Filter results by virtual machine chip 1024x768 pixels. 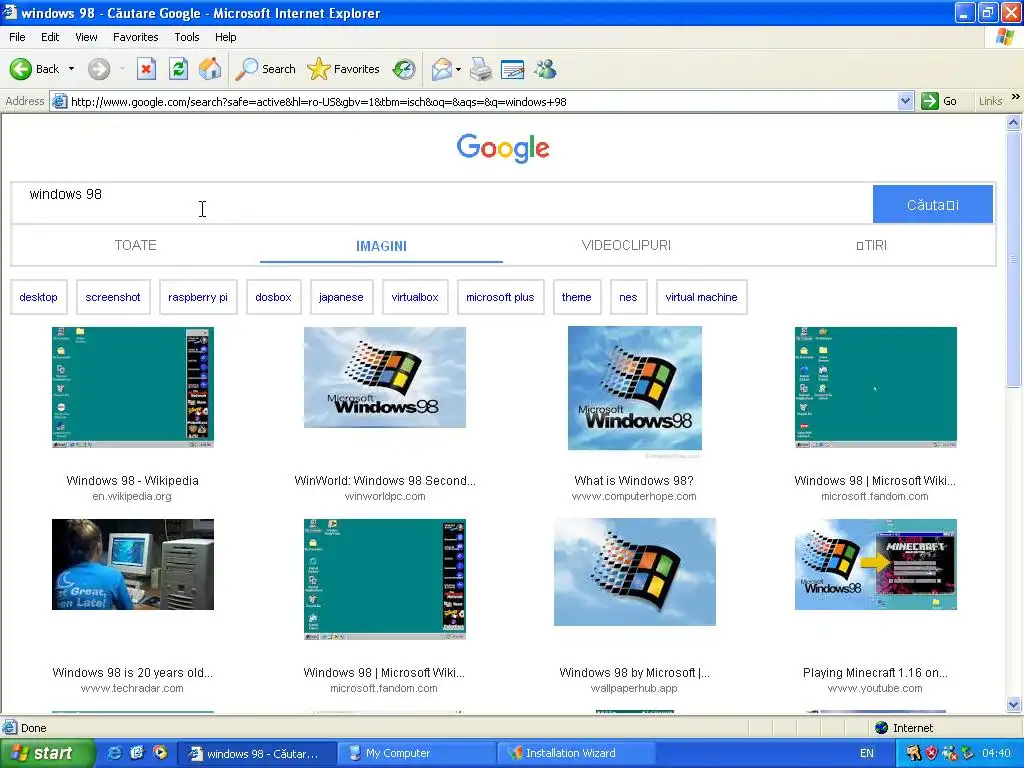[701, 297]
